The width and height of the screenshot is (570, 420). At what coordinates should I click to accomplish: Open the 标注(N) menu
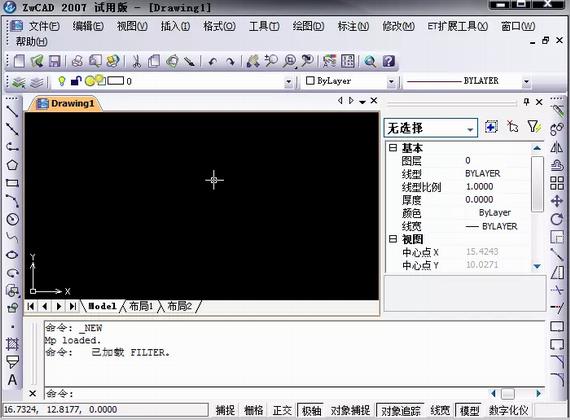(353, 26)
